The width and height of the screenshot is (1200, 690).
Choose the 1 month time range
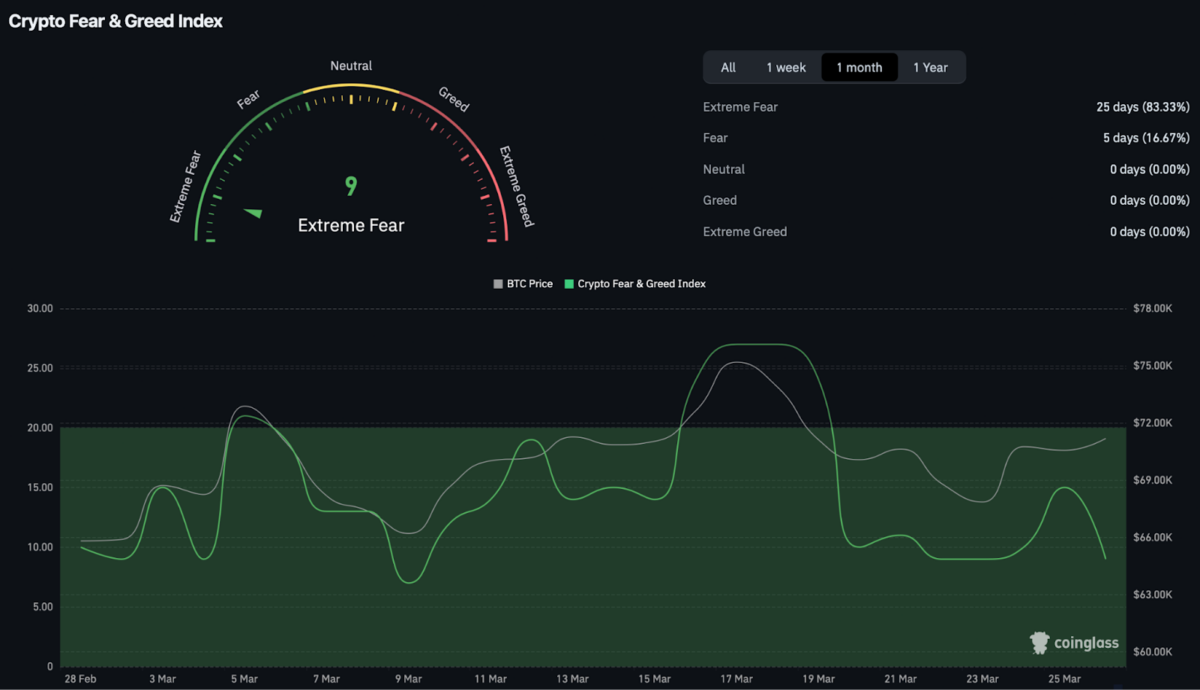(x=859, y=67)
